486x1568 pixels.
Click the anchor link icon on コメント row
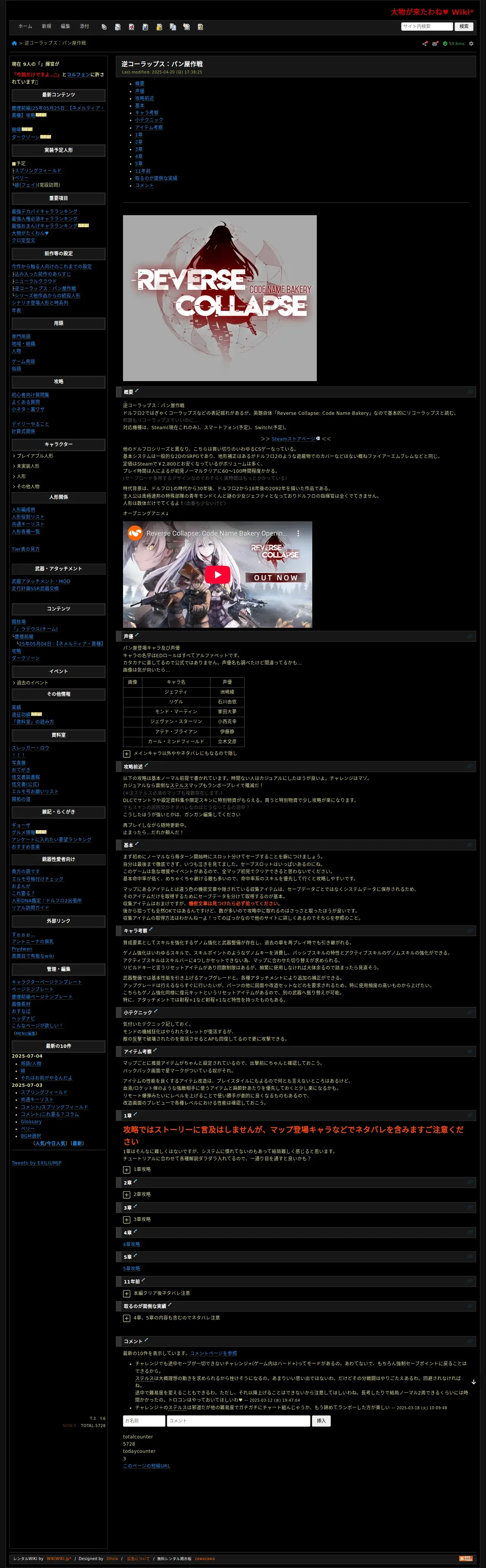[x=470, y=1341]
